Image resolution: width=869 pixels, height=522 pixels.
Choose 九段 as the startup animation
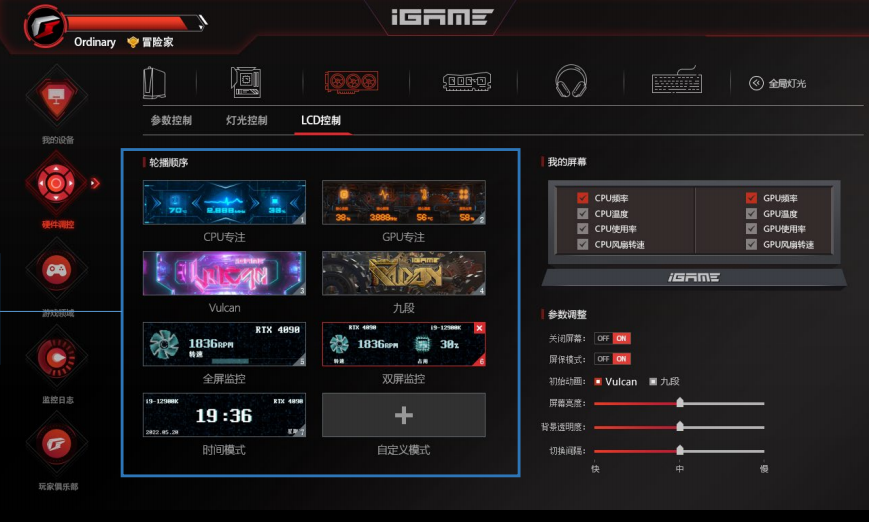(654, 381)
